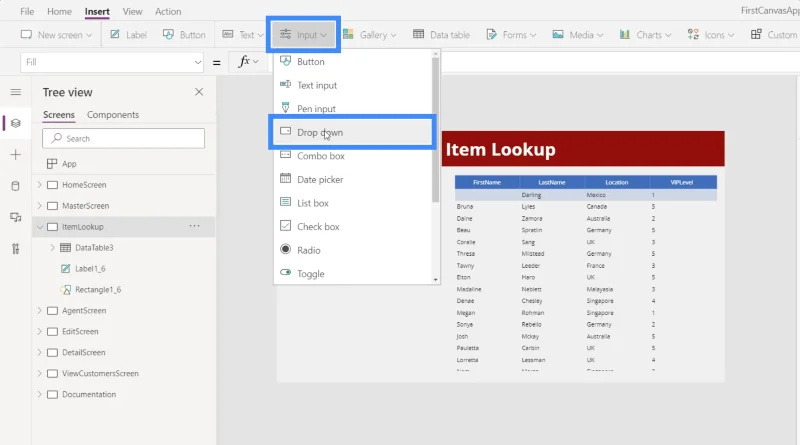
Task: Switch to the View ribbon tab
Action: [132, 11]
